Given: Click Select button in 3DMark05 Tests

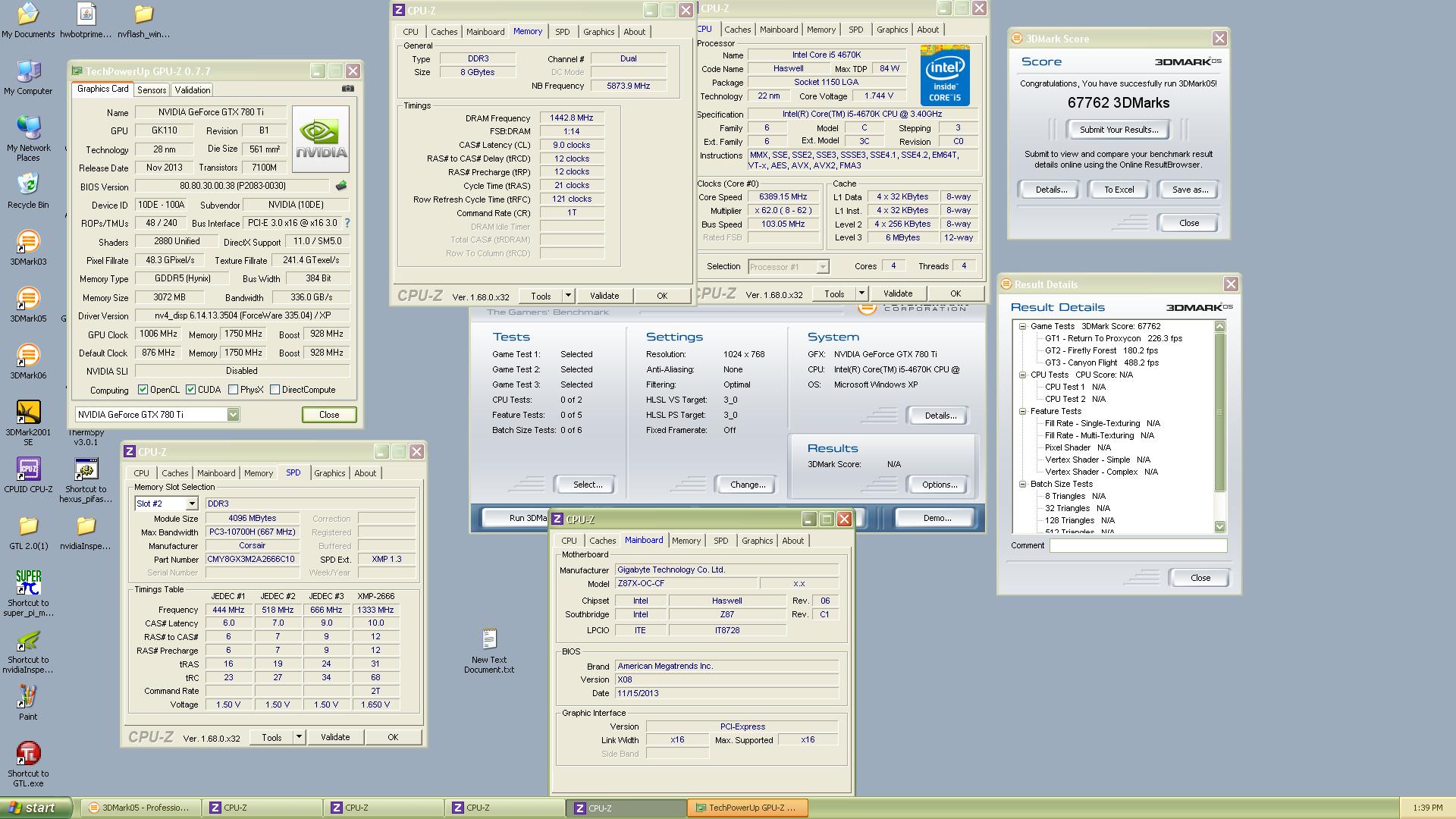Looking at the screenshot, I should [588, 485].
